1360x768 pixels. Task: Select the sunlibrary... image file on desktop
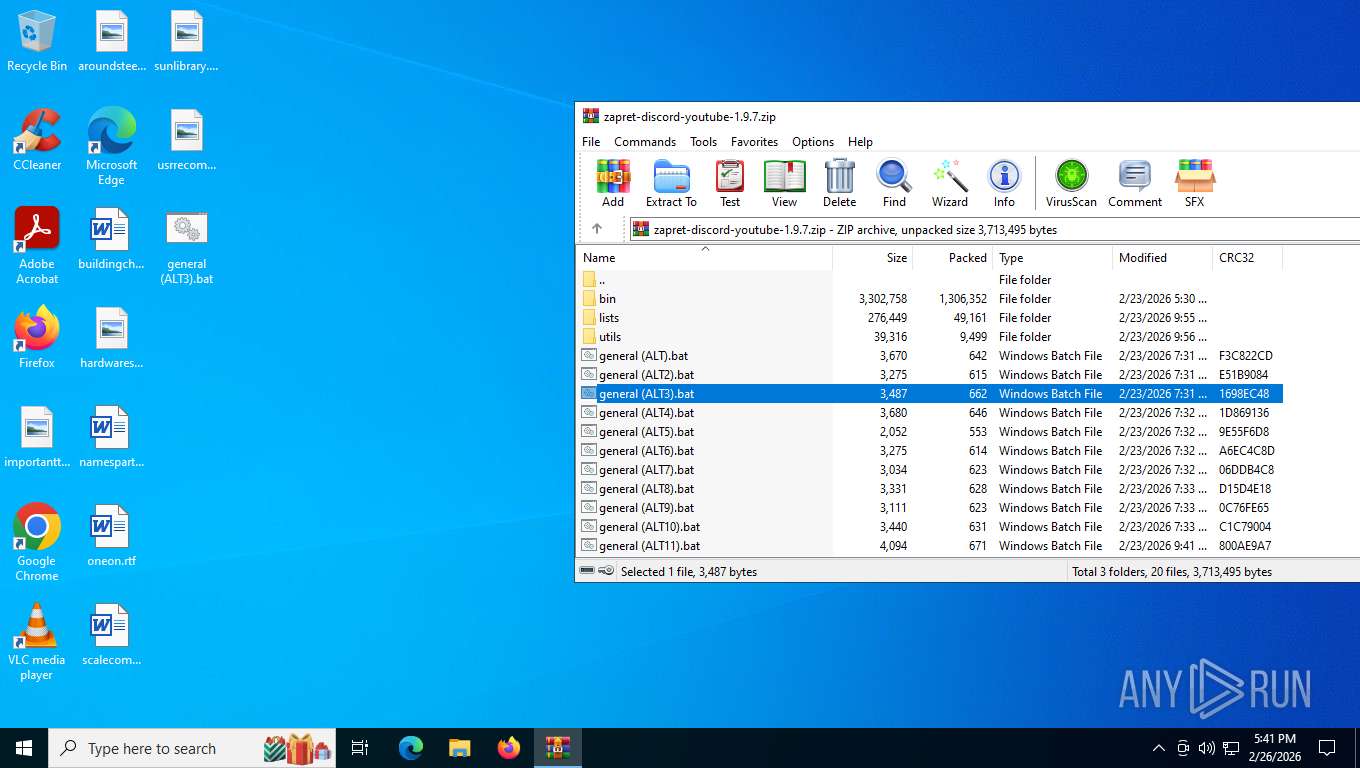187,41
